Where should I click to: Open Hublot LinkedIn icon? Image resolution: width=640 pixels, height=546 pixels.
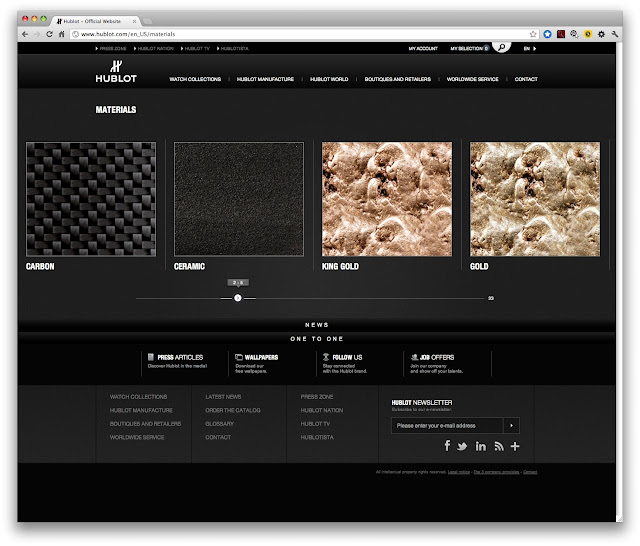[480, 446]
